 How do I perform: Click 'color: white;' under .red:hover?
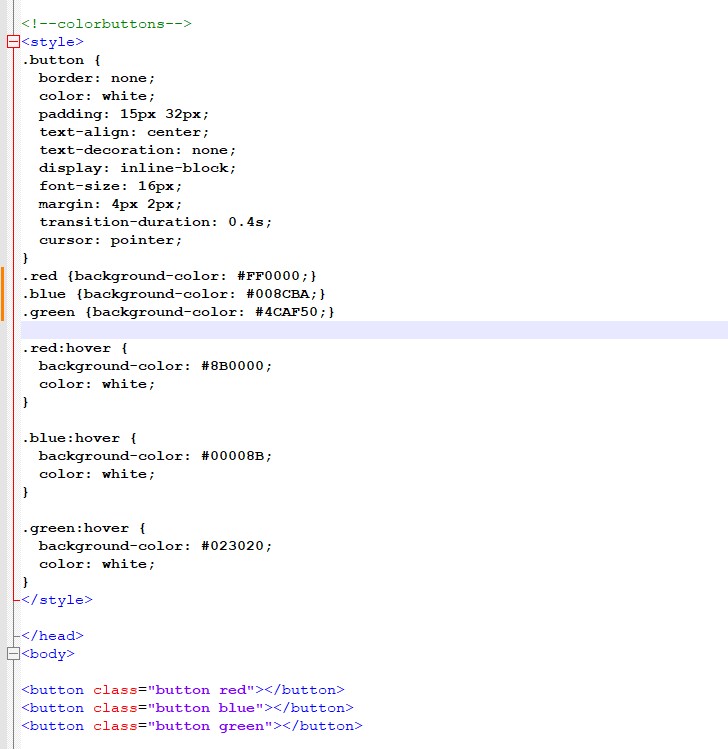tap(97, 384)
